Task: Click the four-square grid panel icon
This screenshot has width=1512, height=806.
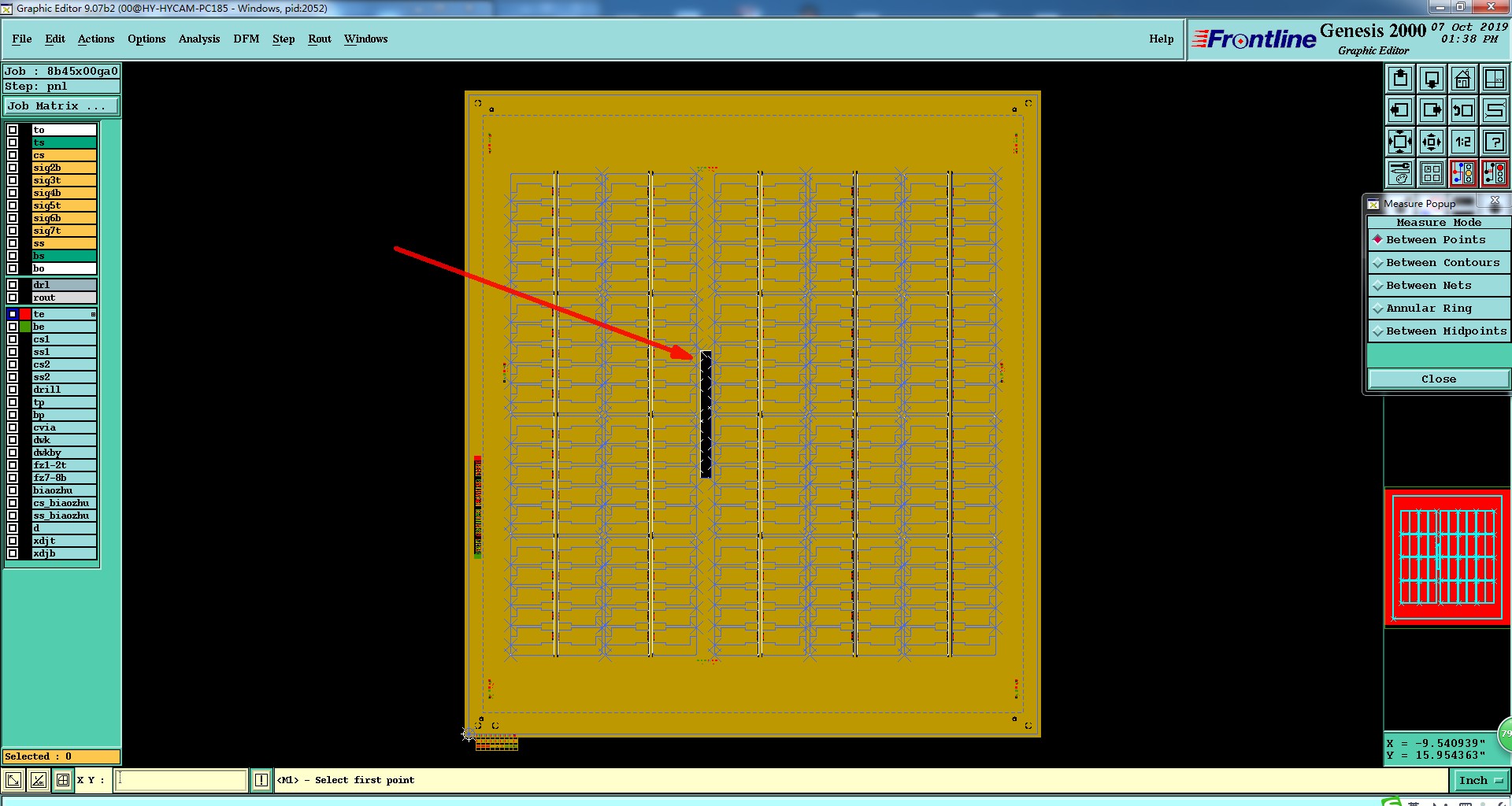Action: click(1432, 173)
